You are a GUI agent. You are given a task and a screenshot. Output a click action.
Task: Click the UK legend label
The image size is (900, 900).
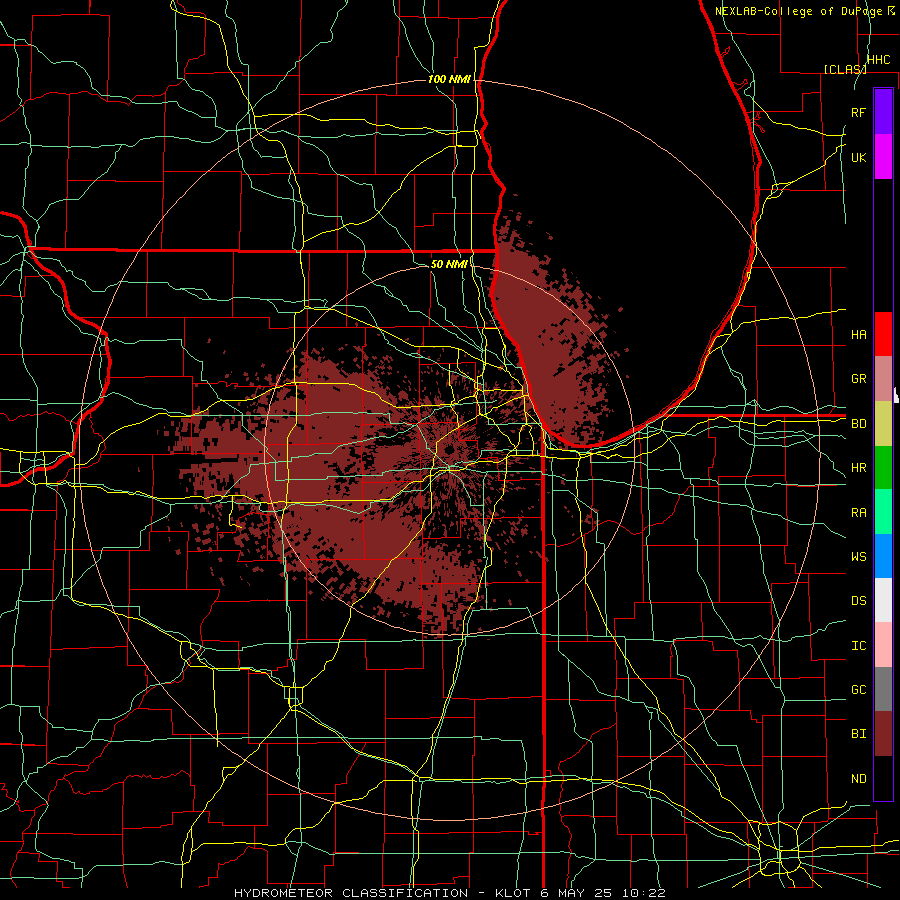[859, 157]
